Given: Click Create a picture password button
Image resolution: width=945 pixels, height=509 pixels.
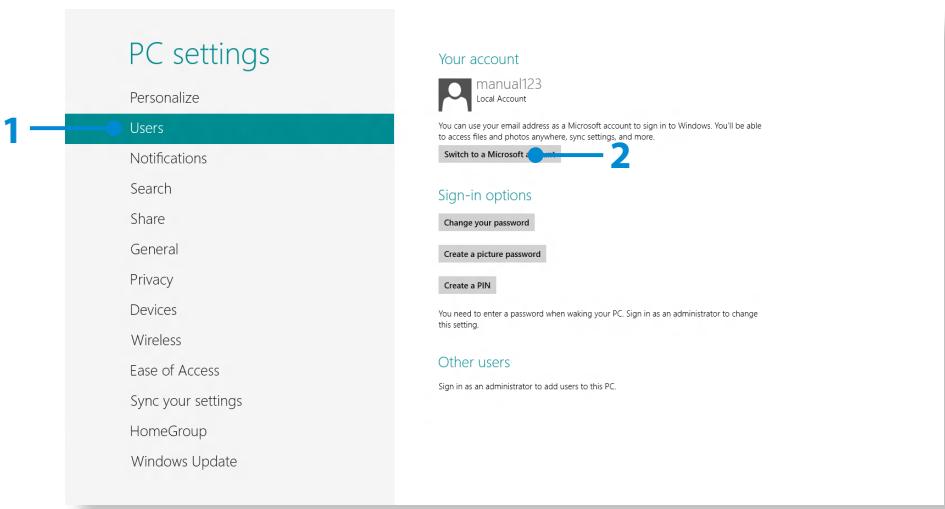Looking at the screenshot, I should coord(492,254).
